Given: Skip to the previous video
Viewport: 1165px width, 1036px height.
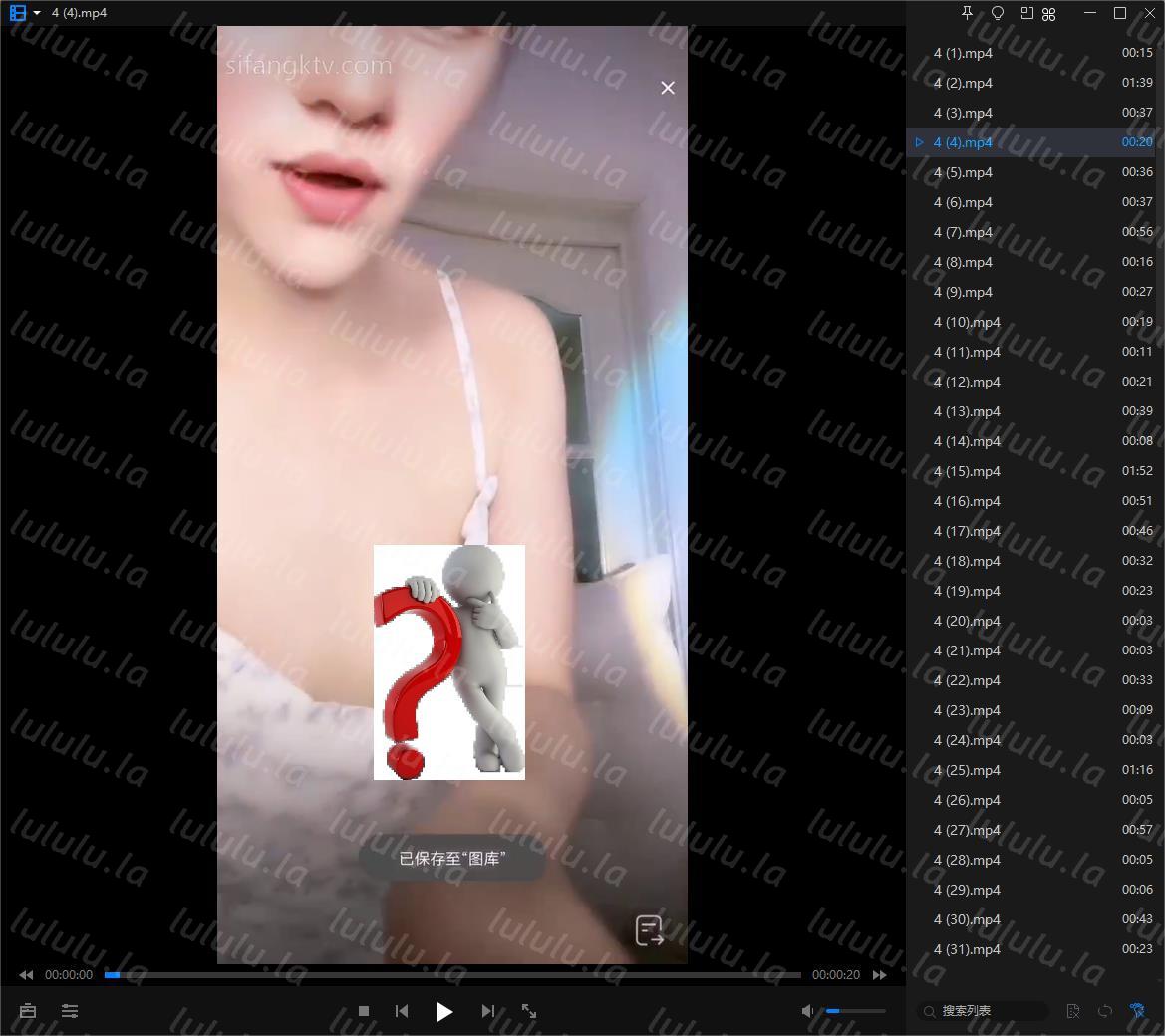Looking at the screenshot, I should 402,1011.
